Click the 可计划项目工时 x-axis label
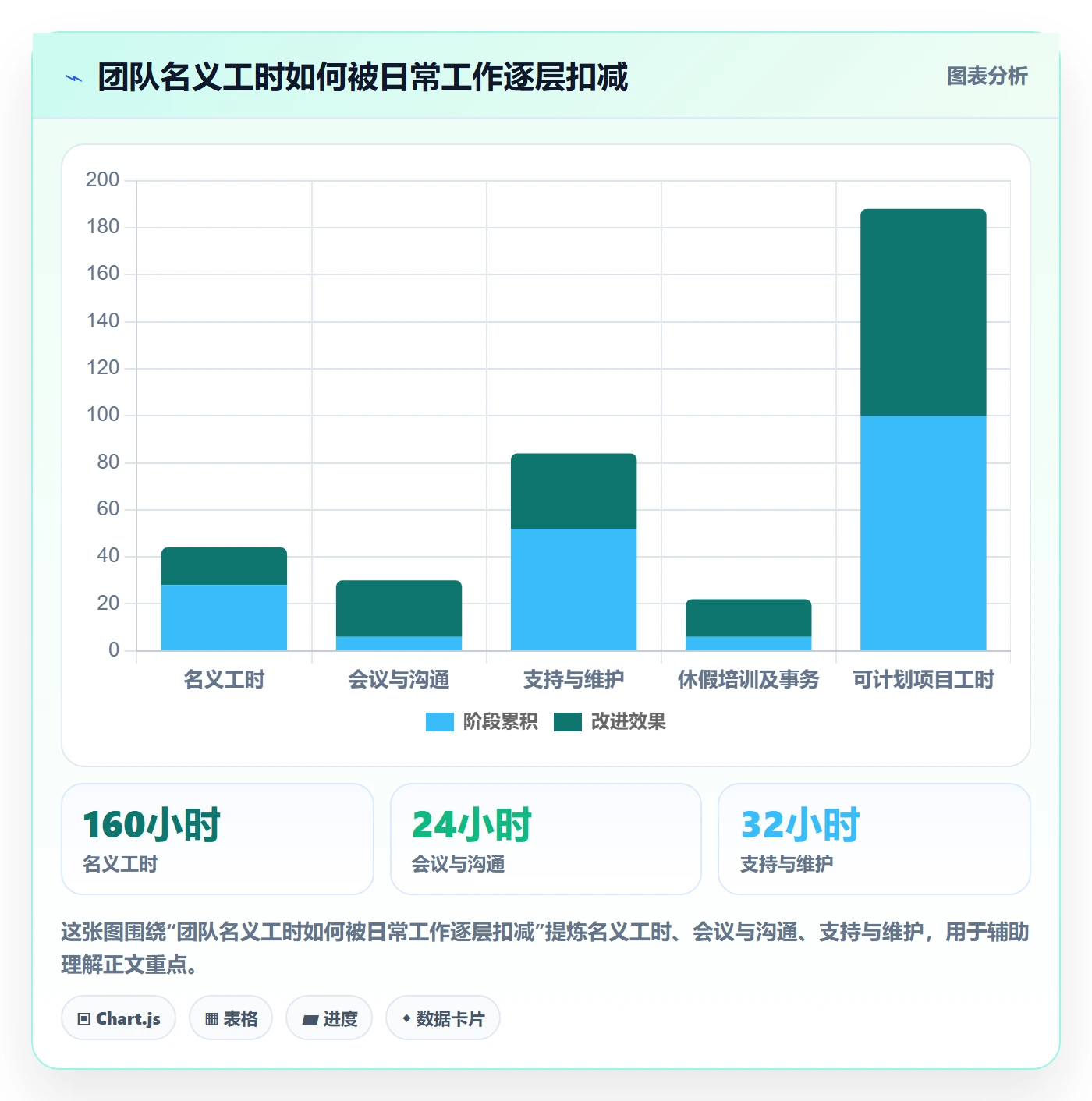The image size is (1092, 1101). 923,680
